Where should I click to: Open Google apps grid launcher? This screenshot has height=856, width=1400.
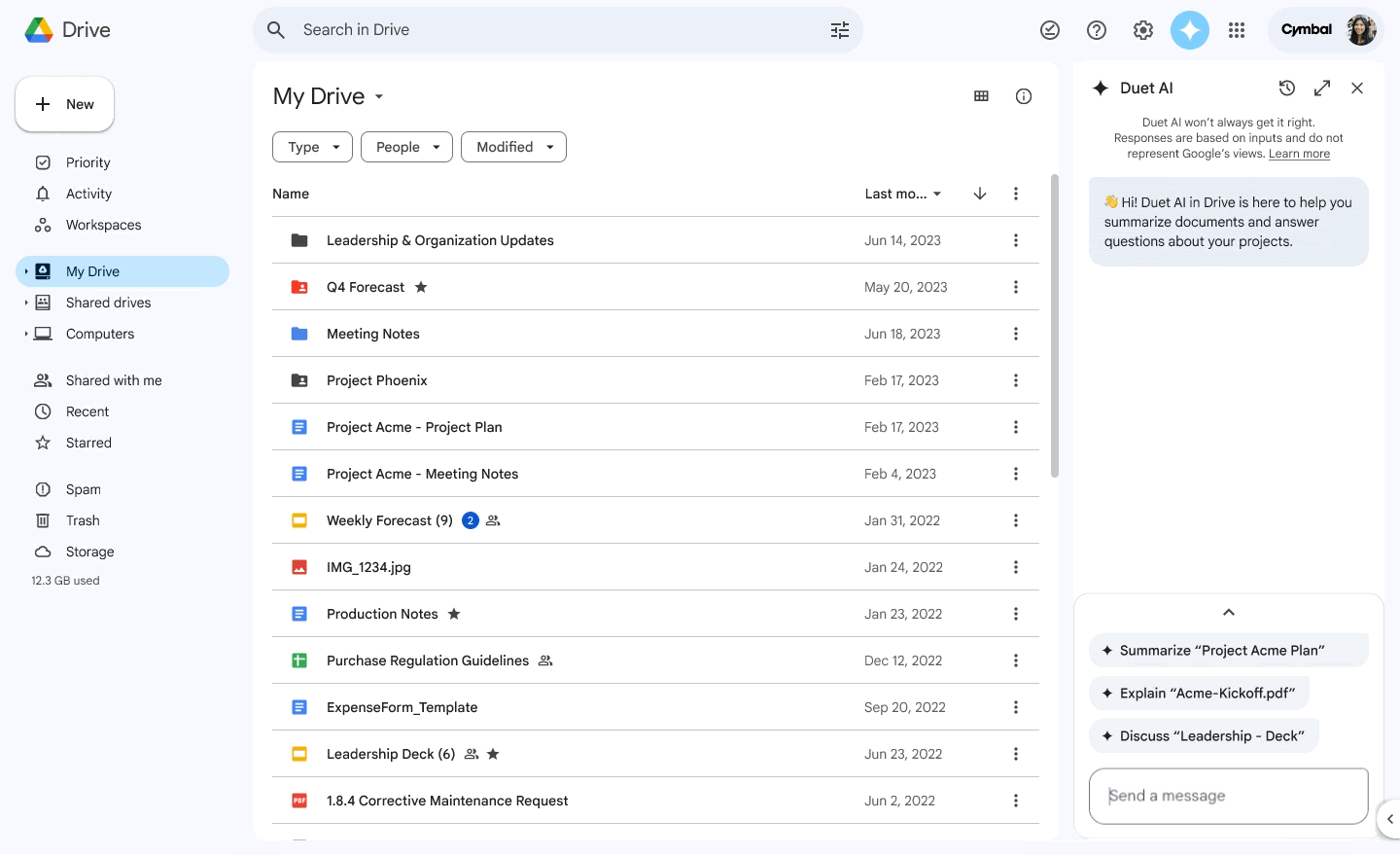click(x=1237, y=30)
